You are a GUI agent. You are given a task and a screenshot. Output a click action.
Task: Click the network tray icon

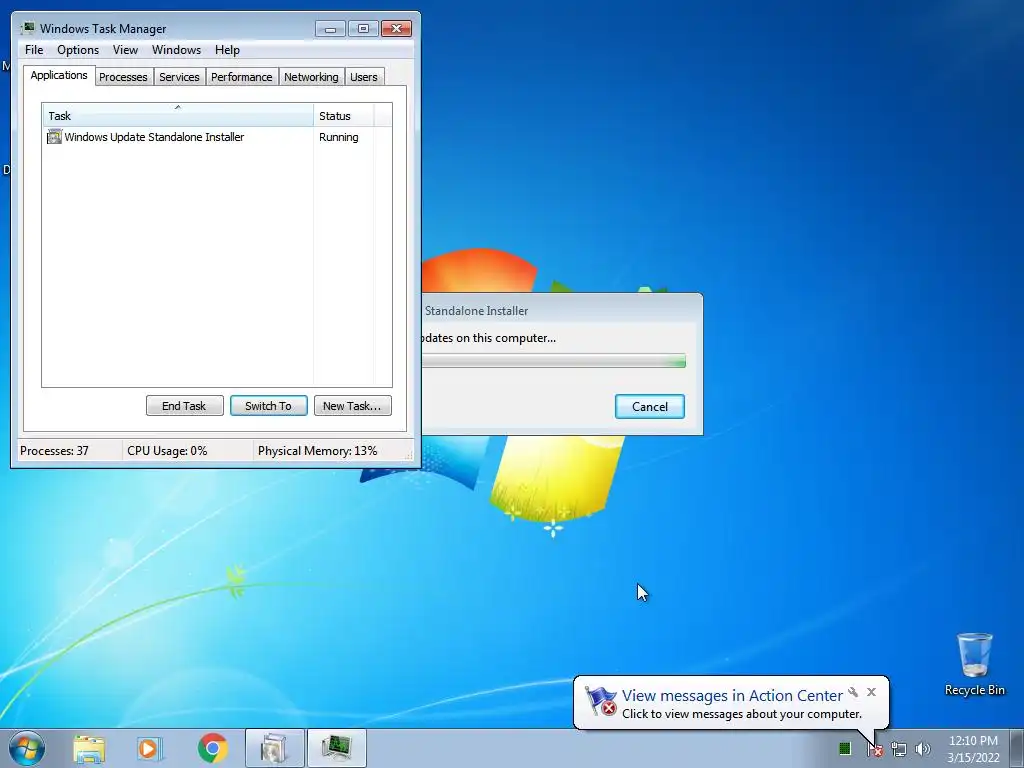pyautogui.click(x=899, y=749)
